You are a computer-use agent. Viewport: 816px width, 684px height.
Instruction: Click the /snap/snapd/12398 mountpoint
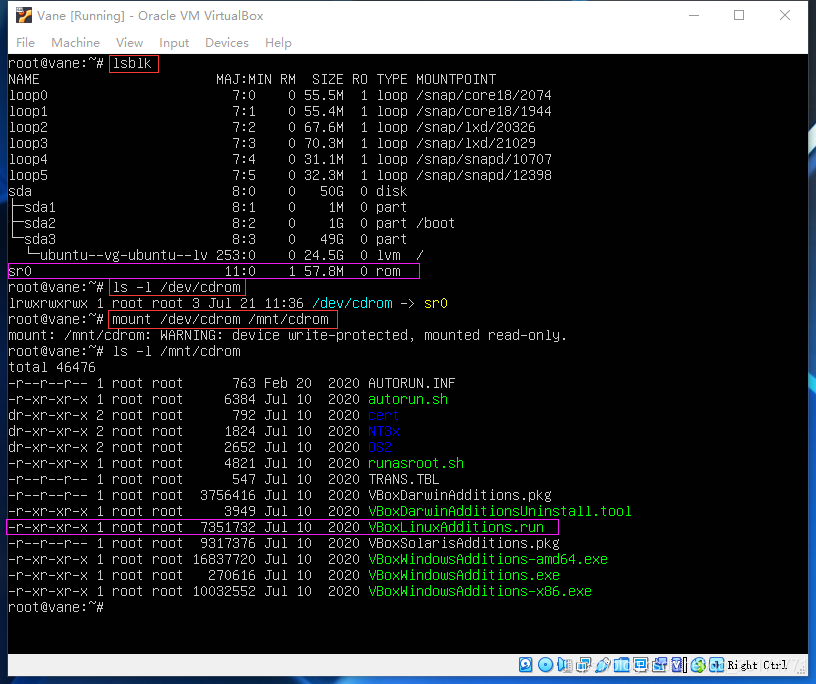click(484, 175)
